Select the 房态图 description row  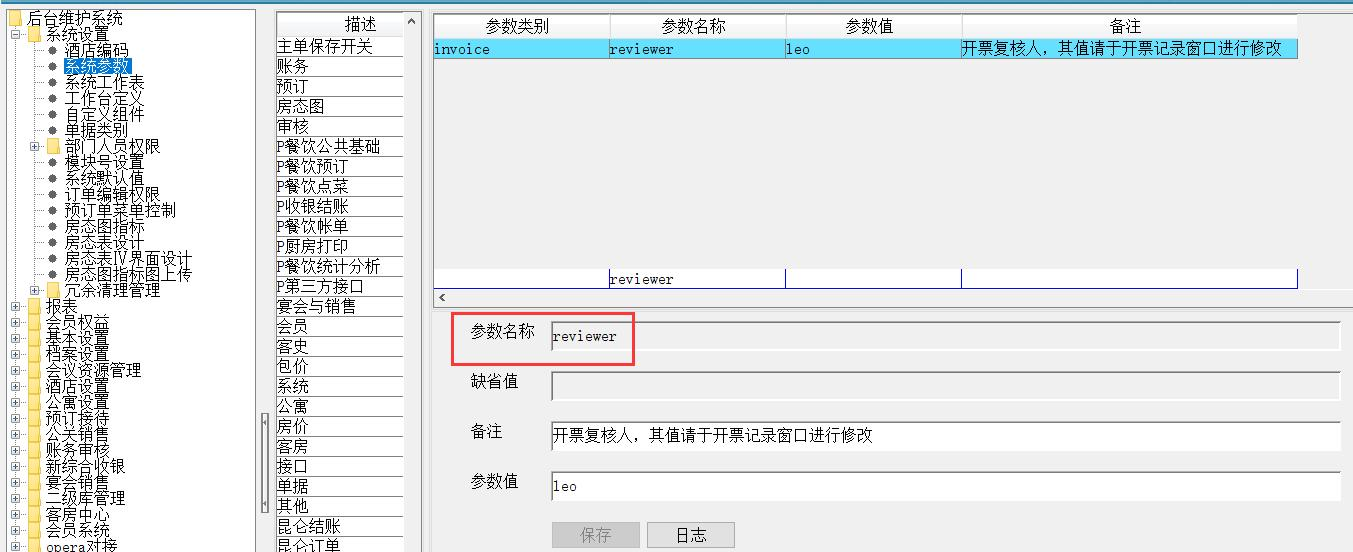[x=339, y=107]
